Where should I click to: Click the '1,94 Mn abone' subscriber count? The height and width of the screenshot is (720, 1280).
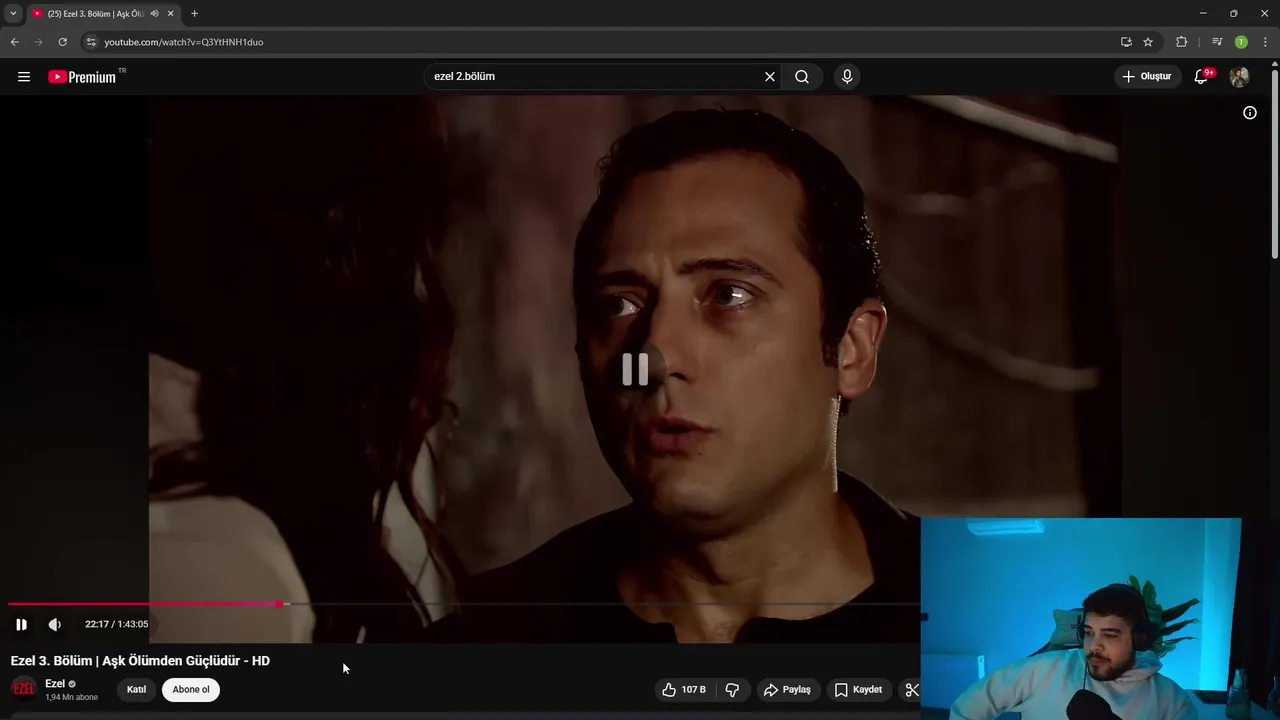point(71,697)
